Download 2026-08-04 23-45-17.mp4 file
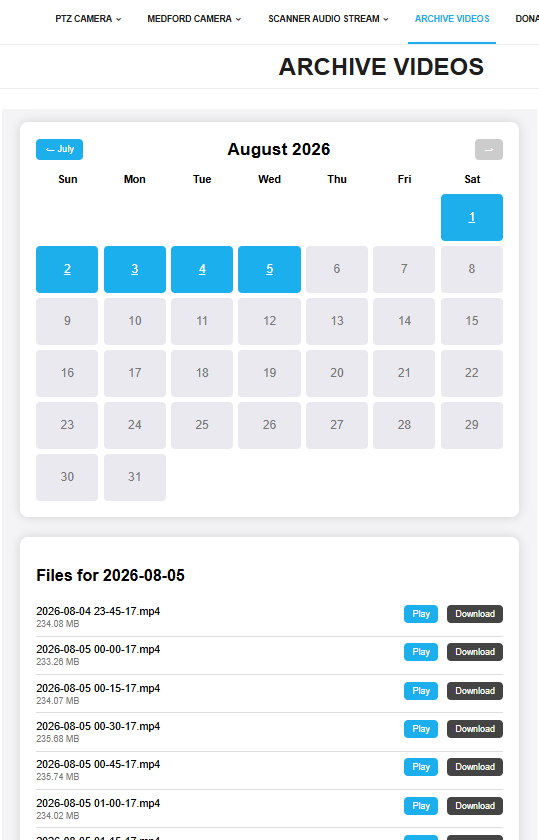This screenshot has width=539, height=840. 475,614
